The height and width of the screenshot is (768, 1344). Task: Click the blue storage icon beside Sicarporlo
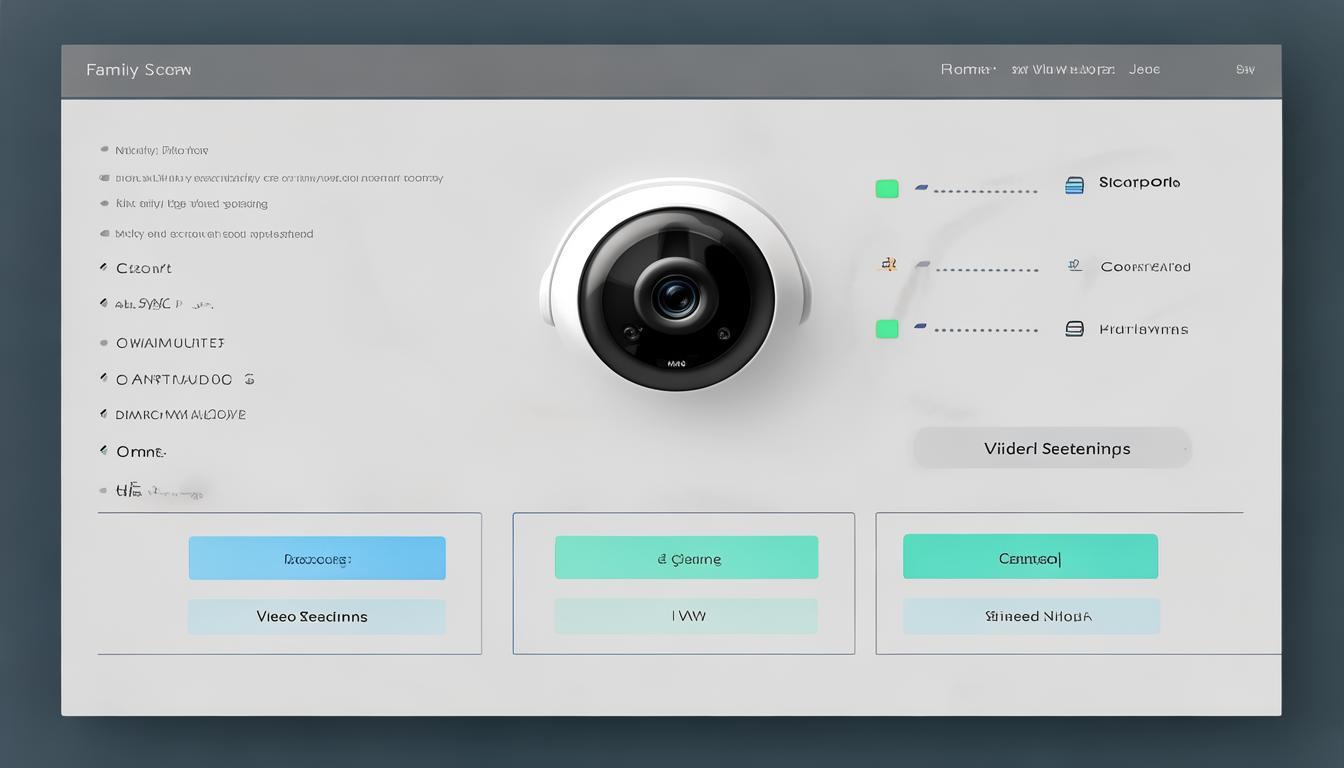click(1074, 185)
